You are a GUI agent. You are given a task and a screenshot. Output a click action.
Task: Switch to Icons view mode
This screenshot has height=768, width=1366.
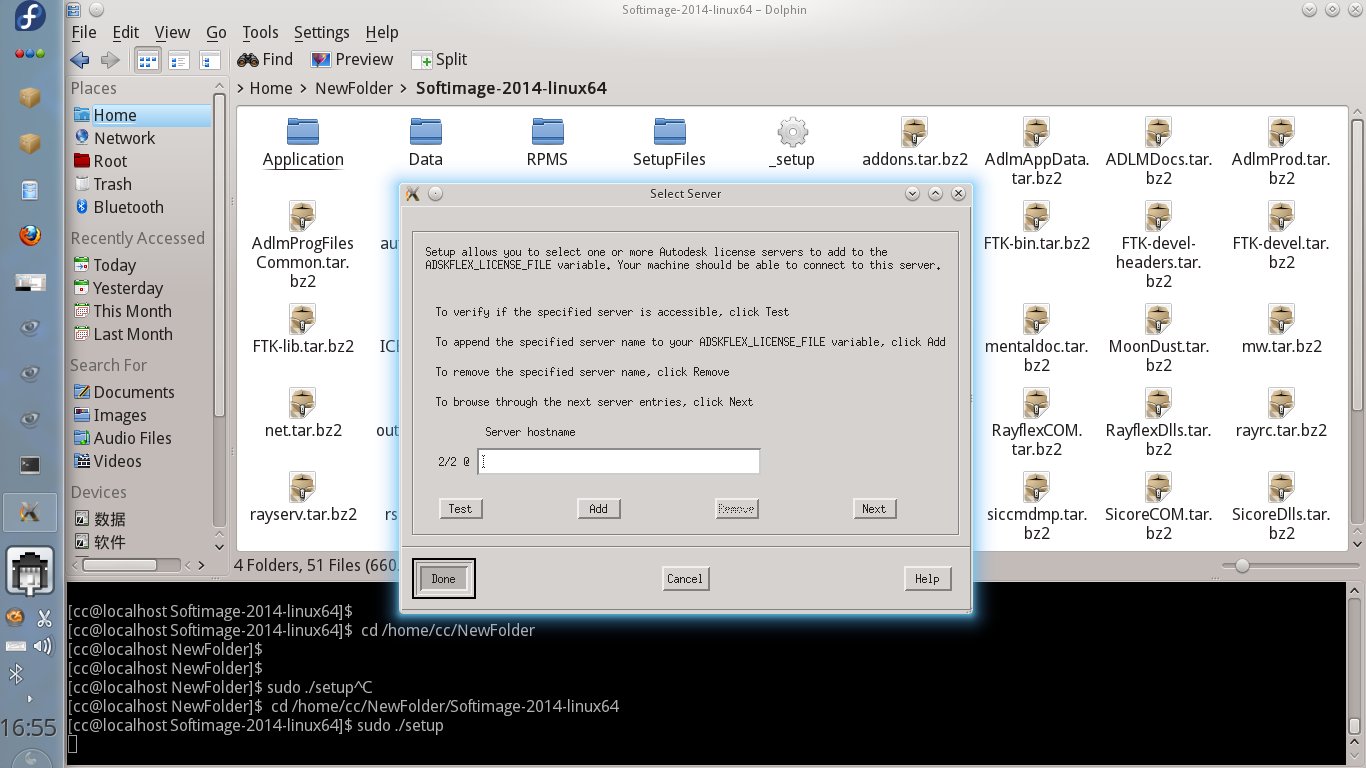click(148, 60)
